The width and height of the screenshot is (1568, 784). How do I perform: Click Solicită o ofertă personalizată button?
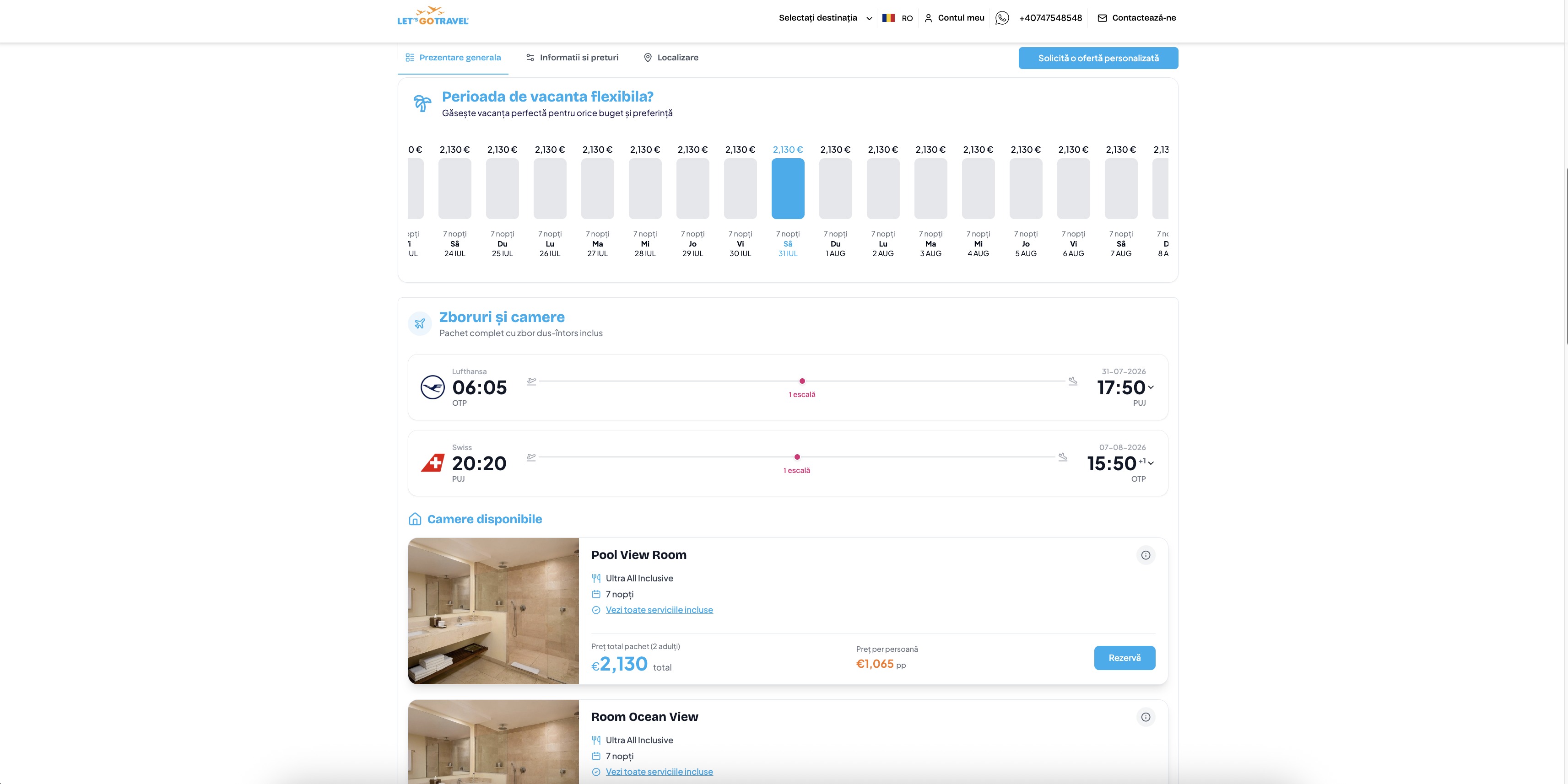coord(1098,59)
